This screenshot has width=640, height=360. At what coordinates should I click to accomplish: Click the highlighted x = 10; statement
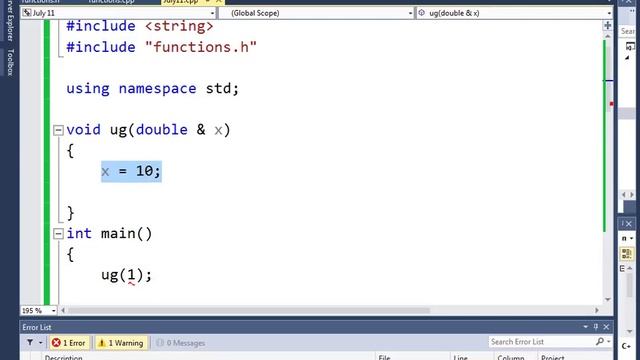(131, 171)
